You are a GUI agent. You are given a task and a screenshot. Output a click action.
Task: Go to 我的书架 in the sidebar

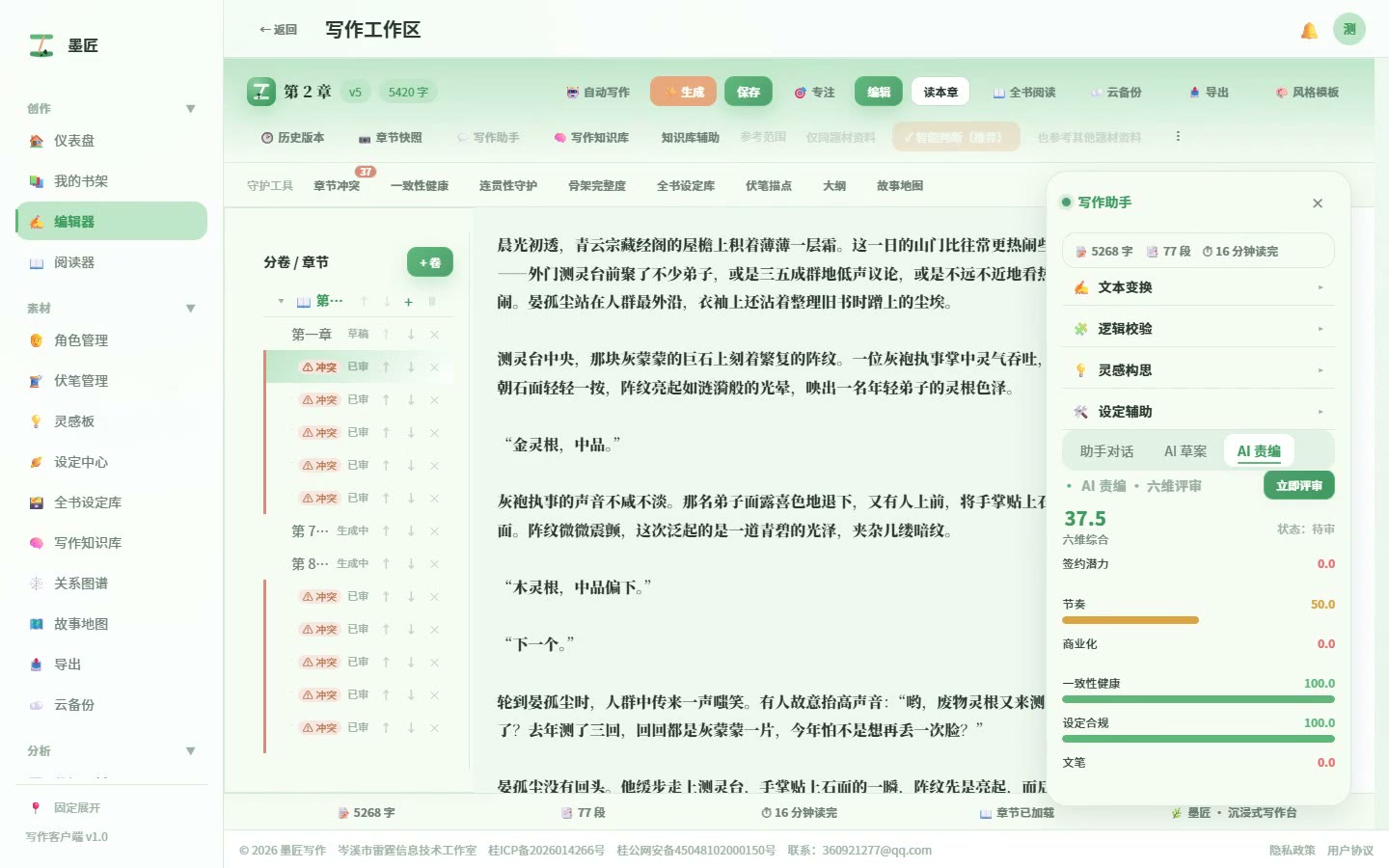click(111, 181)
